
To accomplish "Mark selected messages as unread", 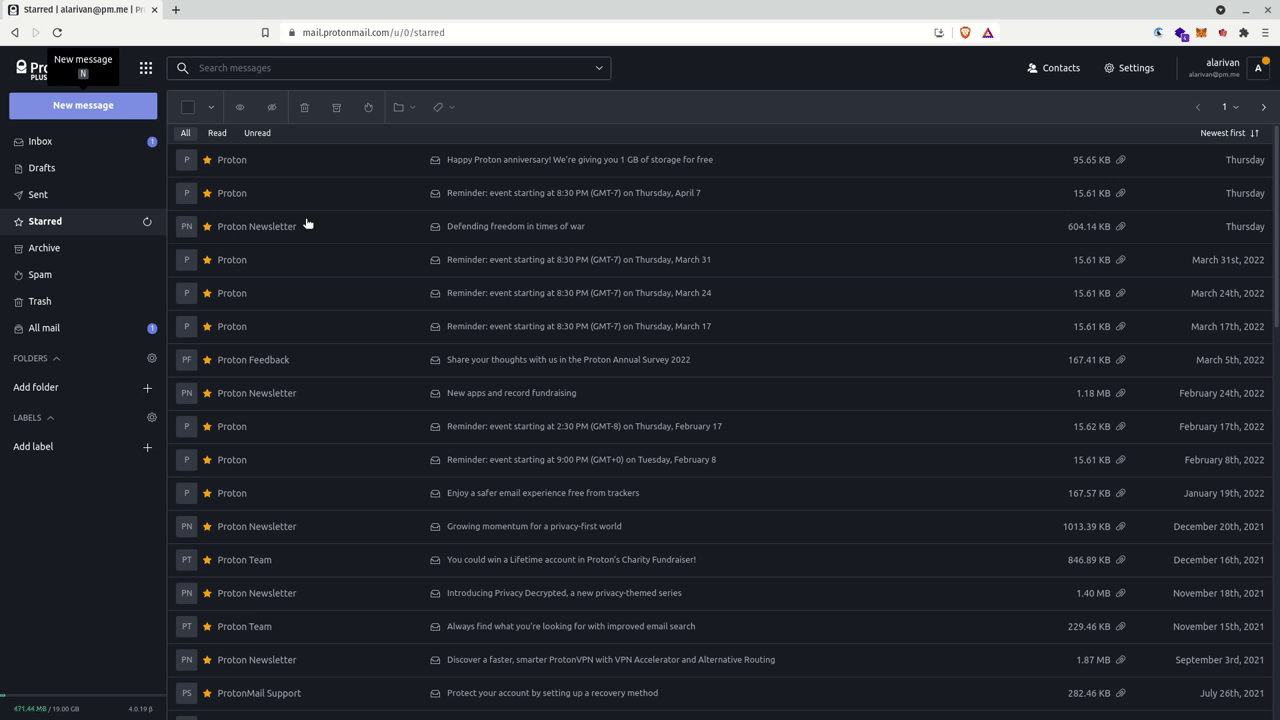I will click(271, 107).
